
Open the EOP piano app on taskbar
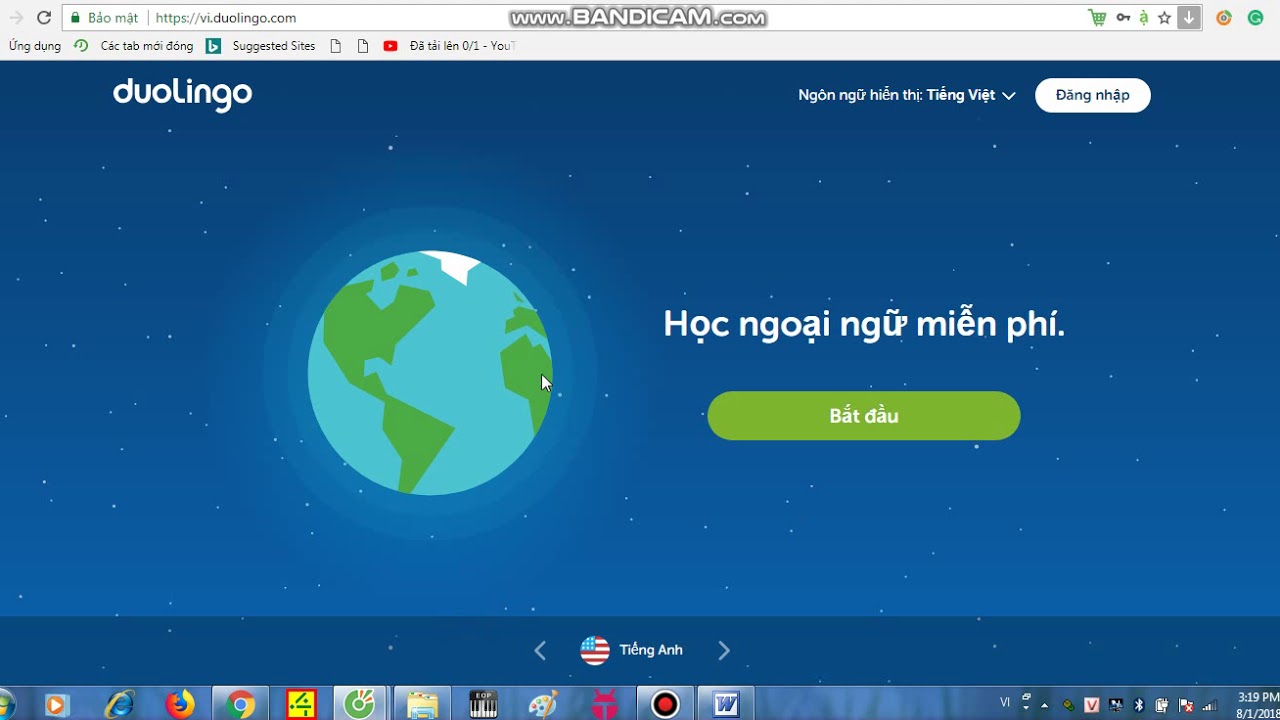point(483,704)
